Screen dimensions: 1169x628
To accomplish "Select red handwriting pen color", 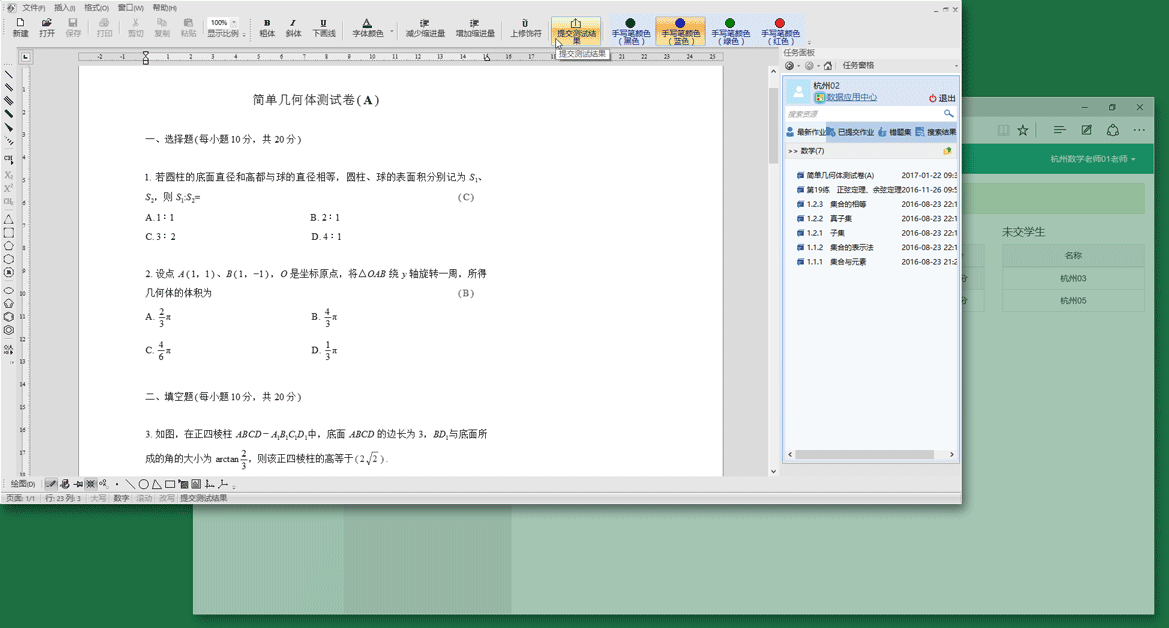I will tap(780, 31).
